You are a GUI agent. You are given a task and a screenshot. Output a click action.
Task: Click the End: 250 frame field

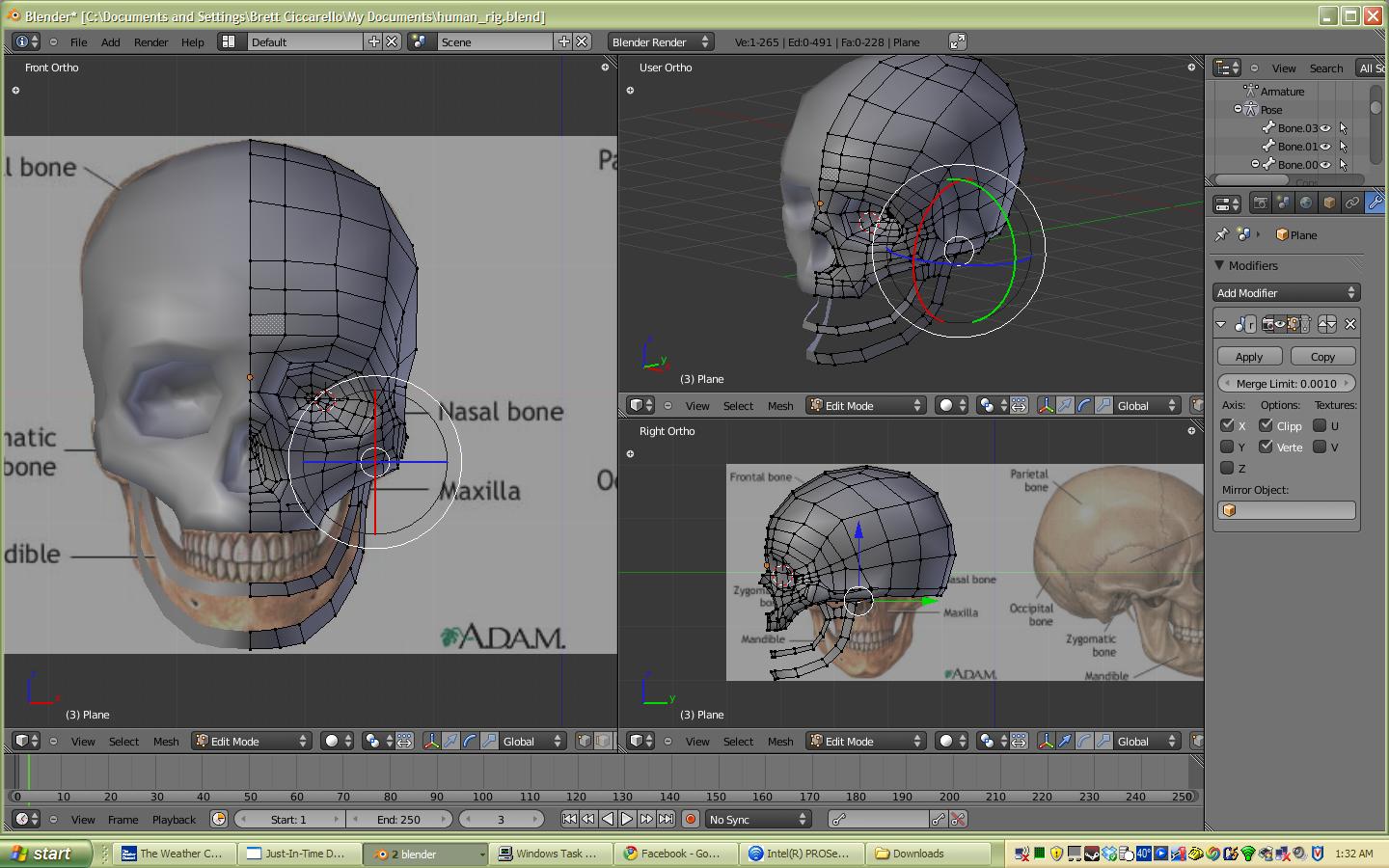(x=398, y=819)
